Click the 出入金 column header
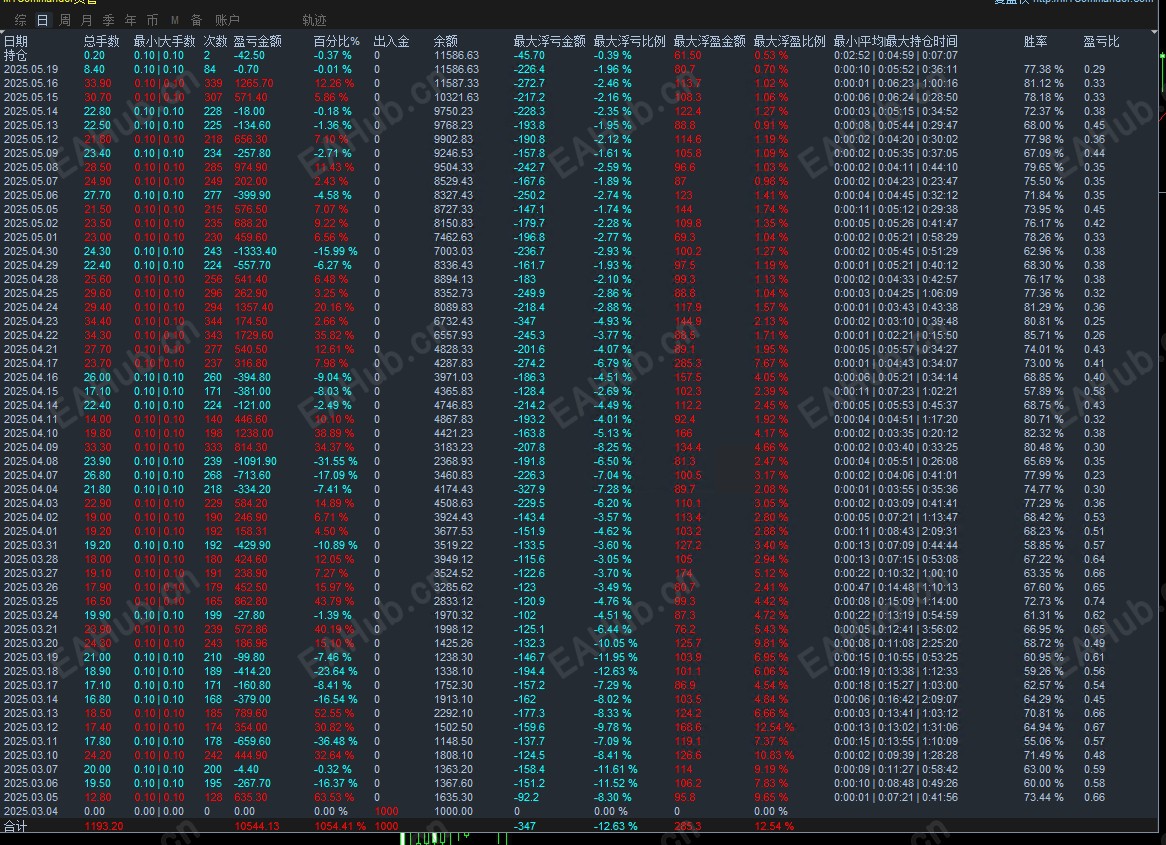This screenshot has height=845, width=1166. coord(391,41)
